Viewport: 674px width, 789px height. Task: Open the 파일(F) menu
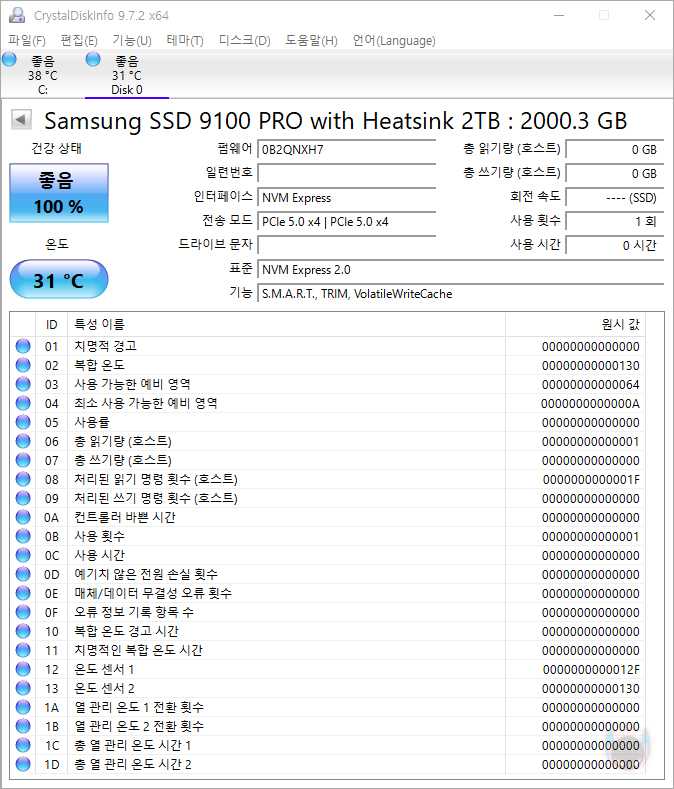tap(27, 40)
